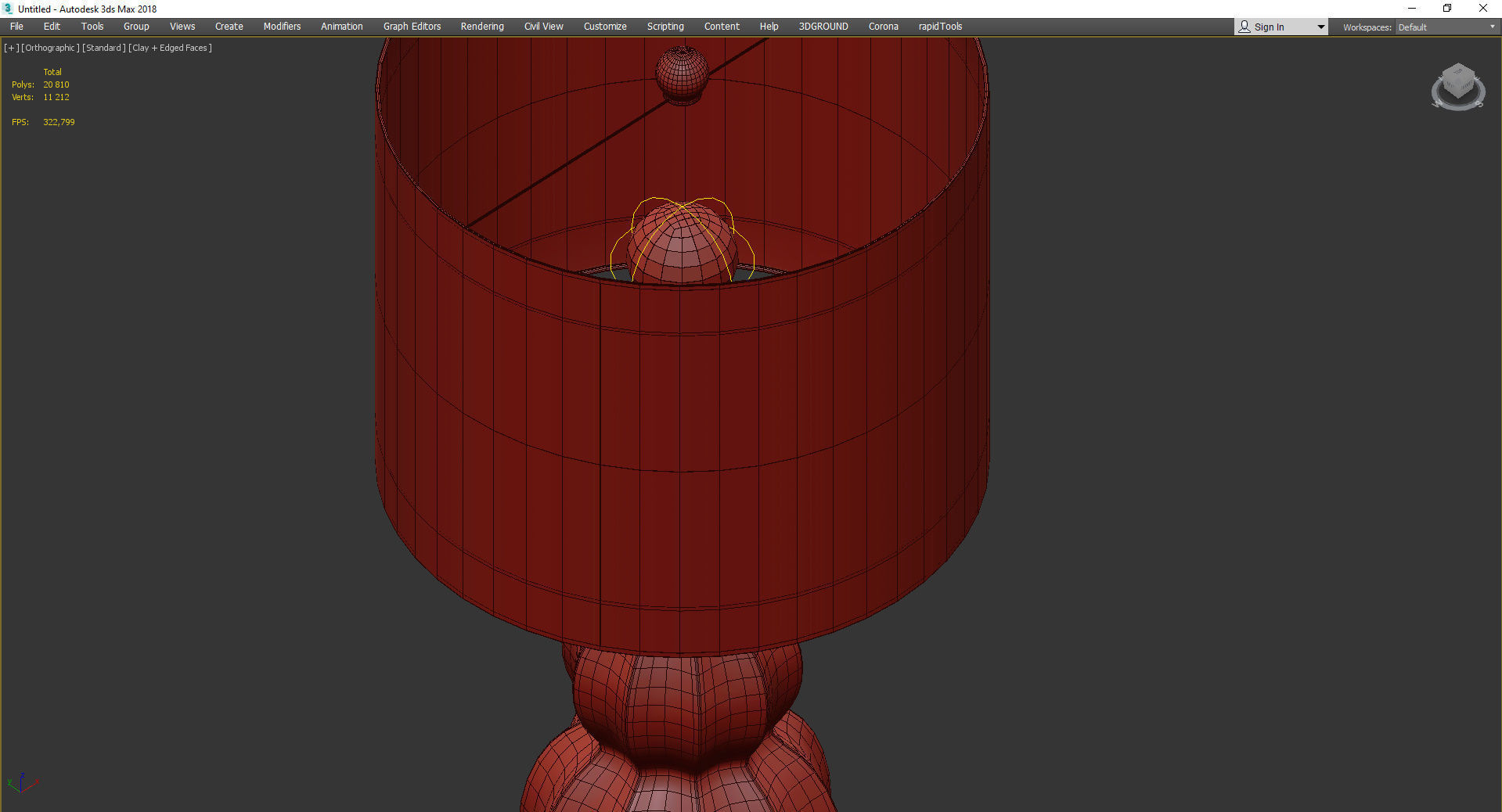Open the Graph Editors menu
This screenshot has height=812, width=1502.
tap(412, 27)
